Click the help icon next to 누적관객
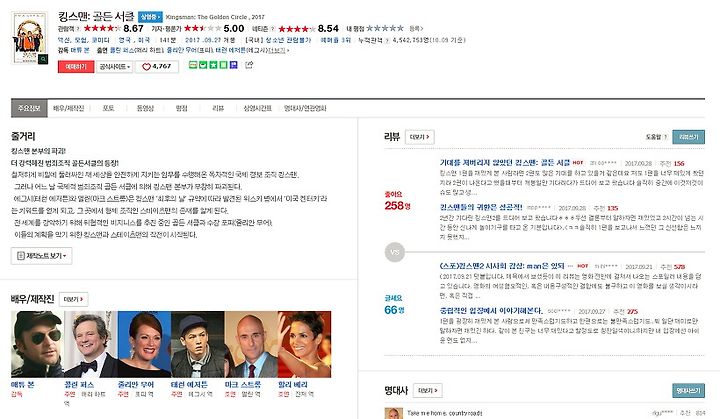 388,40
